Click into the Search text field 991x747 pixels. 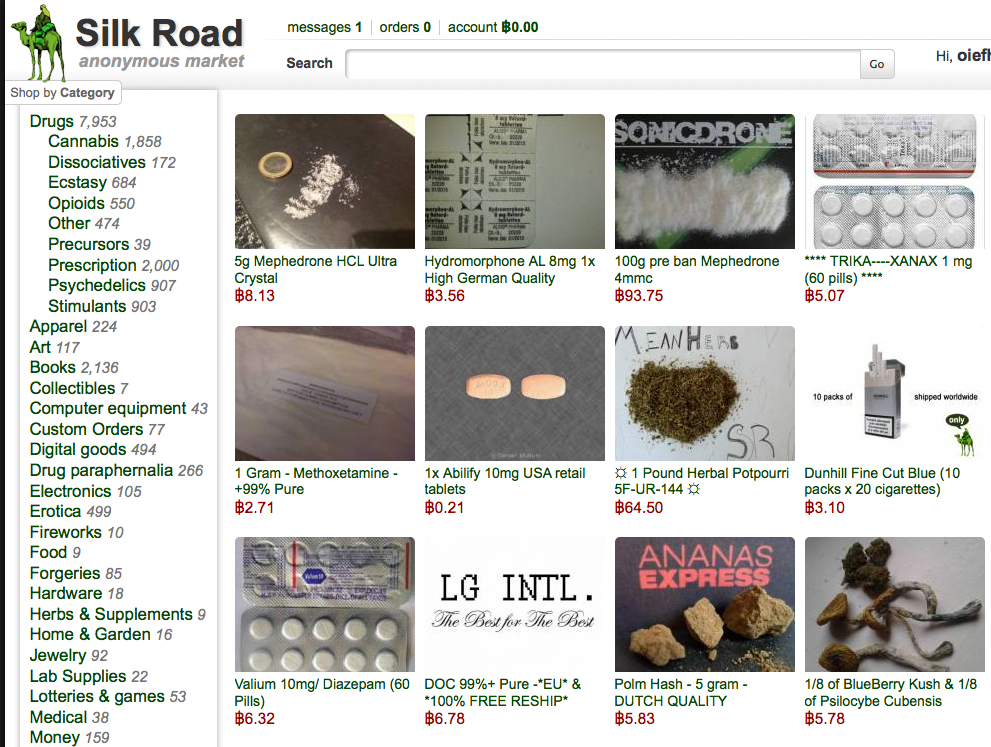603,64
